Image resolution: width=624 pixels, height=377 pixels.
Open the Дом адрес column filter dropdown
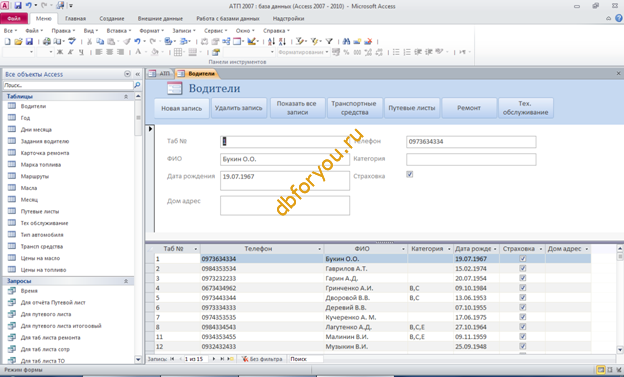pos(587,249)
